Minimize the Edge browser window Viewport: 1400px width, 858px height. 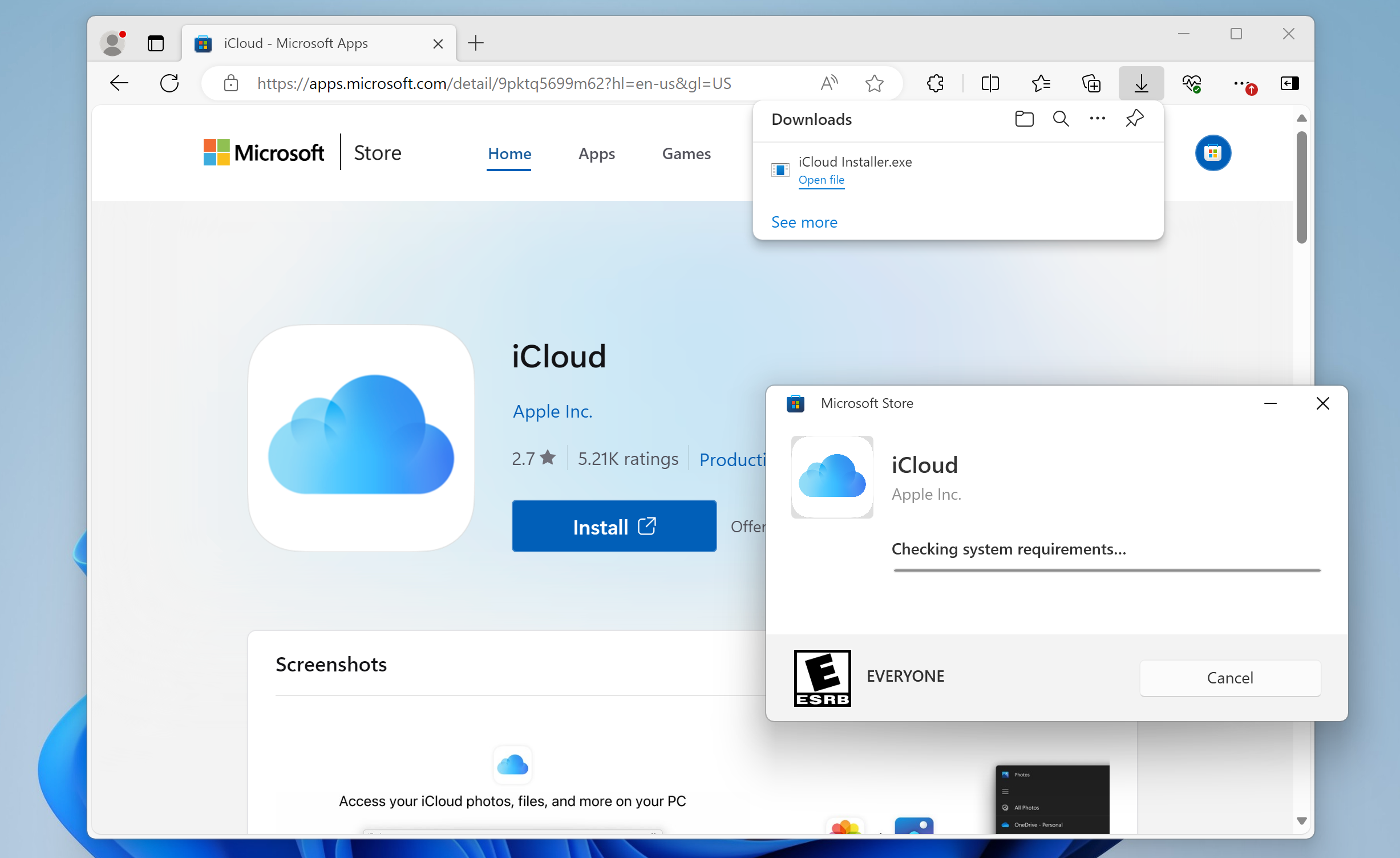point(1183,34)
